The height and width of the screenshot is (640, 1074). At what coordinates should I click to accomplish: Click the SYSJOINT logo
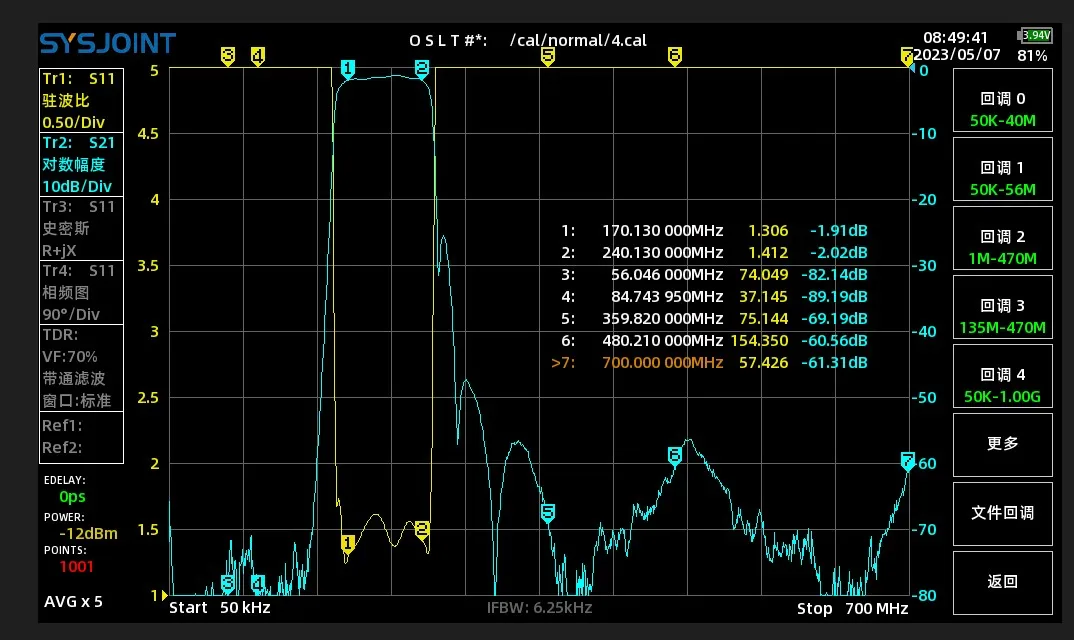(x=108, y=43)
